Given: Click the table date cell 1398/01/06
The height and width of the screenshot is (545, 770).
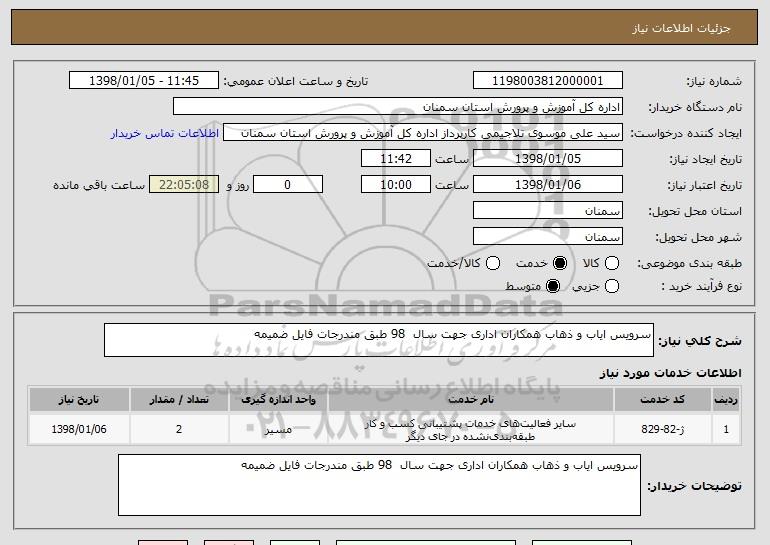Looking at the screenshot, I should pyautogui.click(x=79, y=429).
